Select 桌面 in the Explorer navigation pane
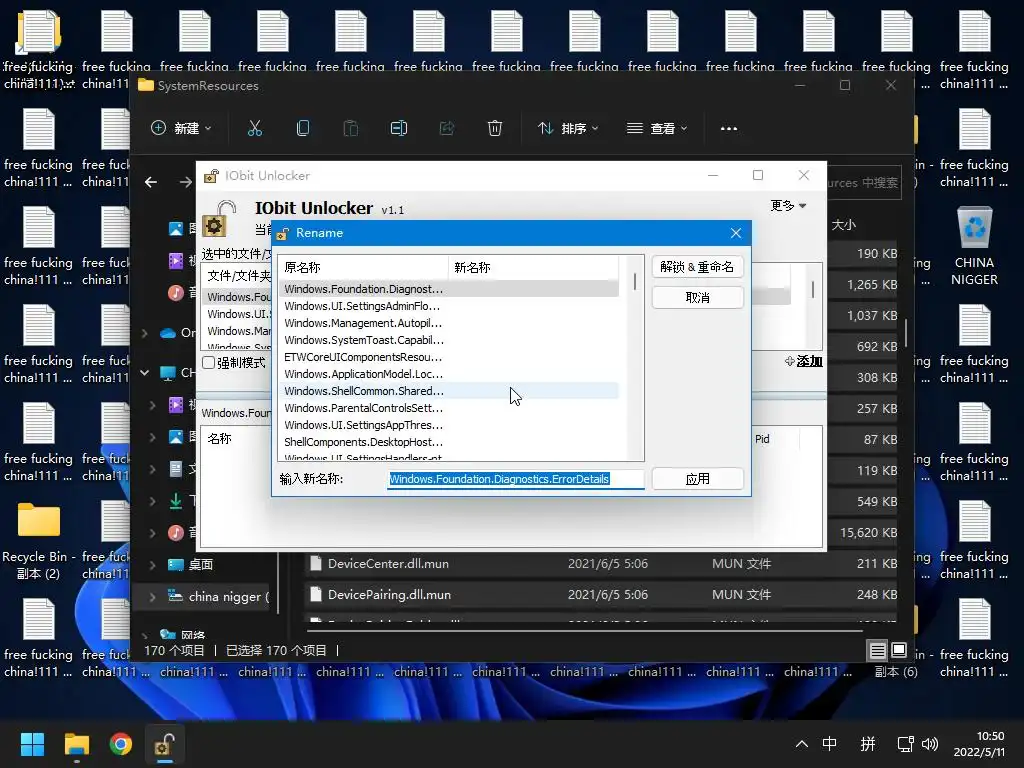Viewport: 1024px width, 768px height. click(x=200, y=565)
